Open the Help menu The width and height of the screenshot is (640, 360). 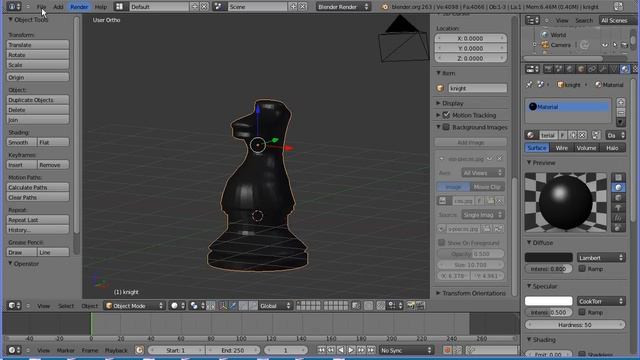[x=100, y=7]
